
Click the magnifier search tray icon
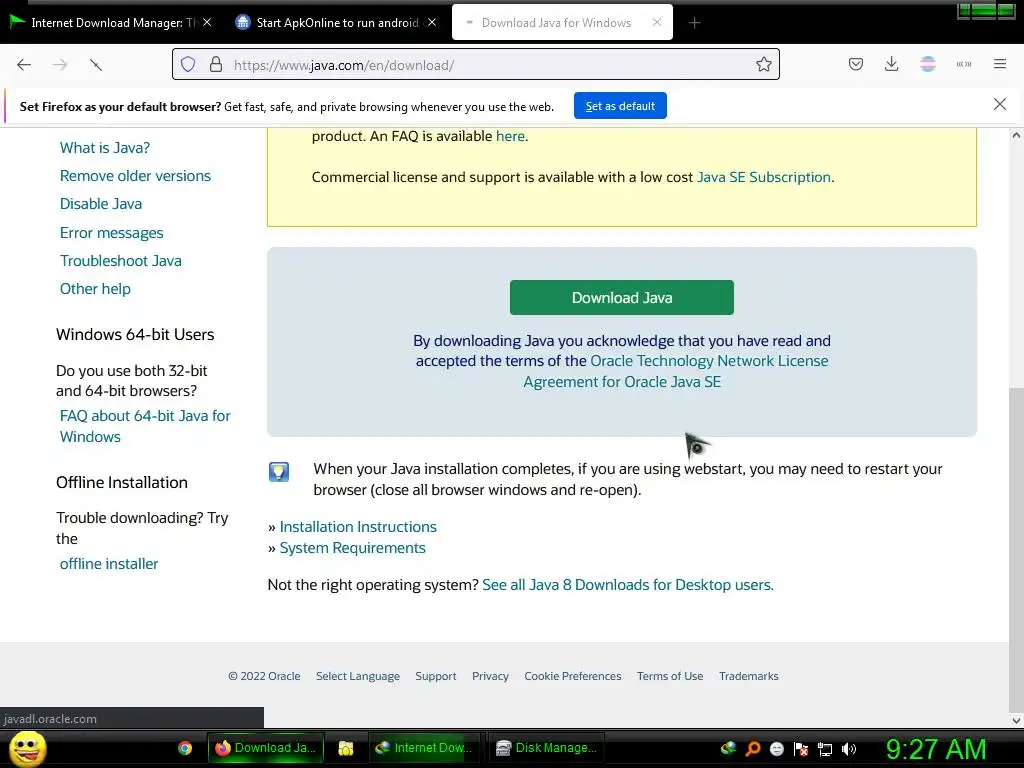click(x=752, y=749)
